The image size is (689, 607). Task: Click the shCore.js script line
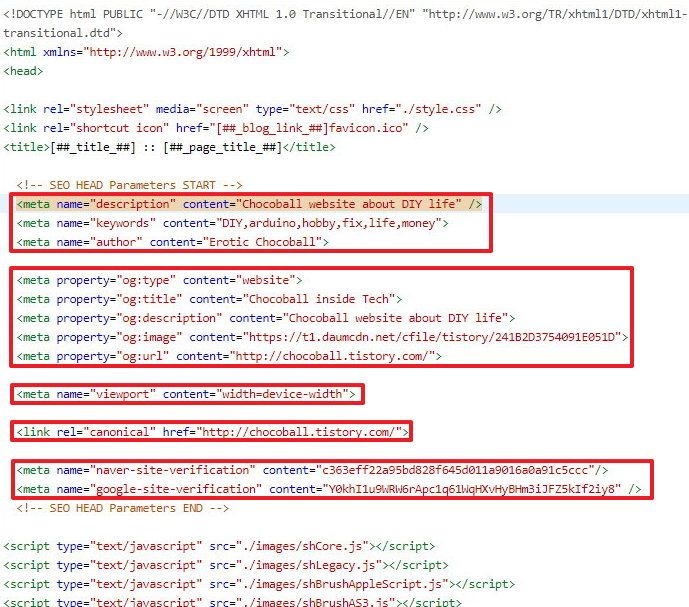click(x=219, y=546)
